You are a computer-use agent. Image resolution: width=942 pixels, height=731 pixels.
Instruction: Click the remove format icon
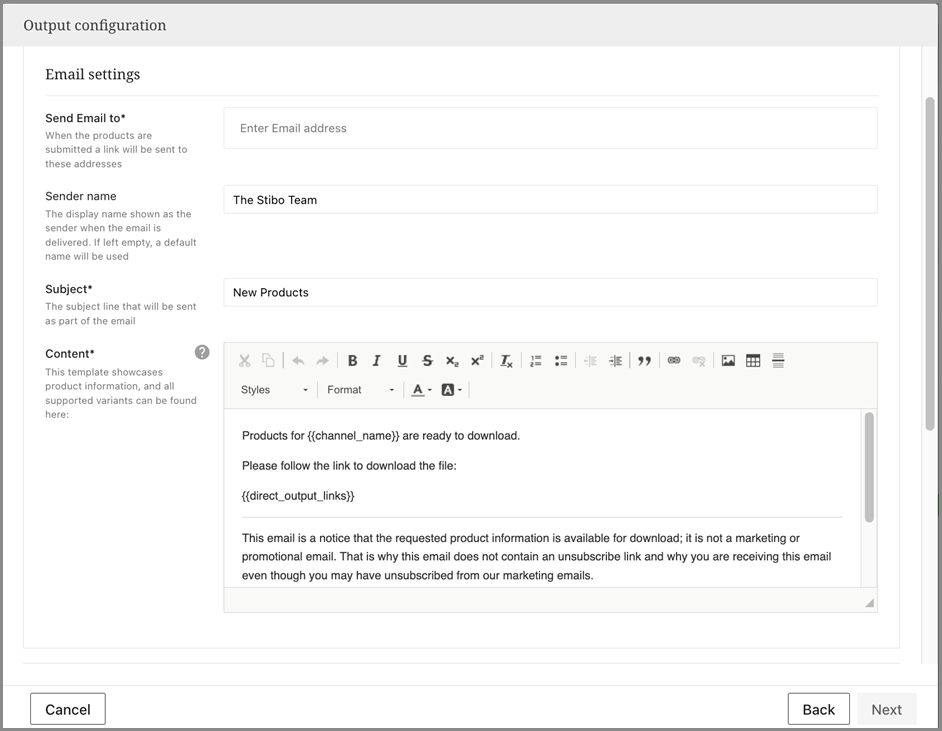point(506,361)
